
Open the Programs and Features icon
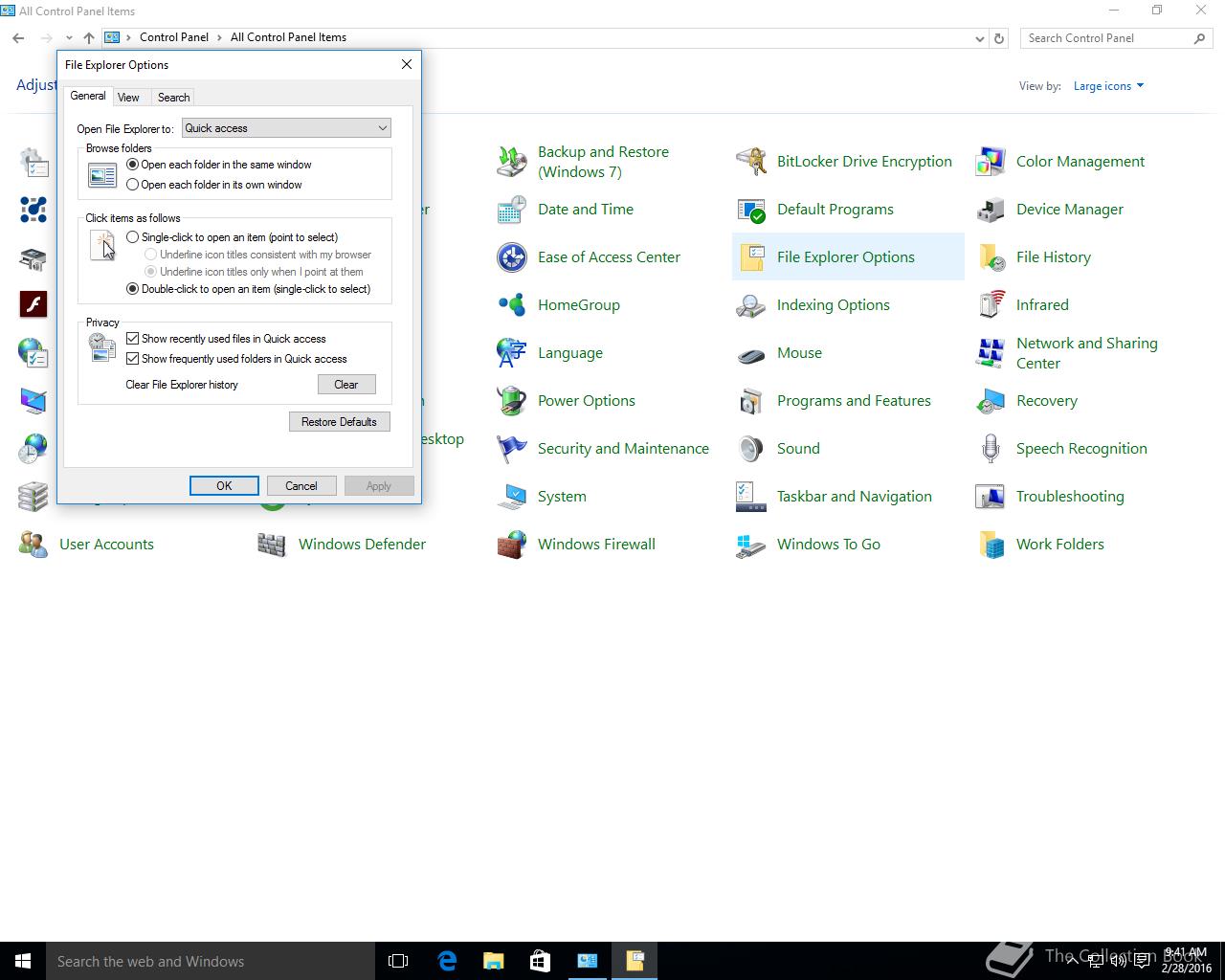pyautogui.click(x=751, y=401)
